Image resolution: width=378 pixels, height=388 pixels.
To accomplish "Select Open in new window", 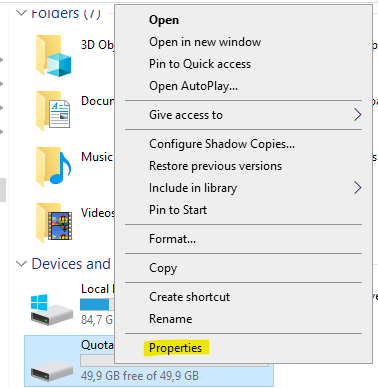I will (x=205, y=42).
